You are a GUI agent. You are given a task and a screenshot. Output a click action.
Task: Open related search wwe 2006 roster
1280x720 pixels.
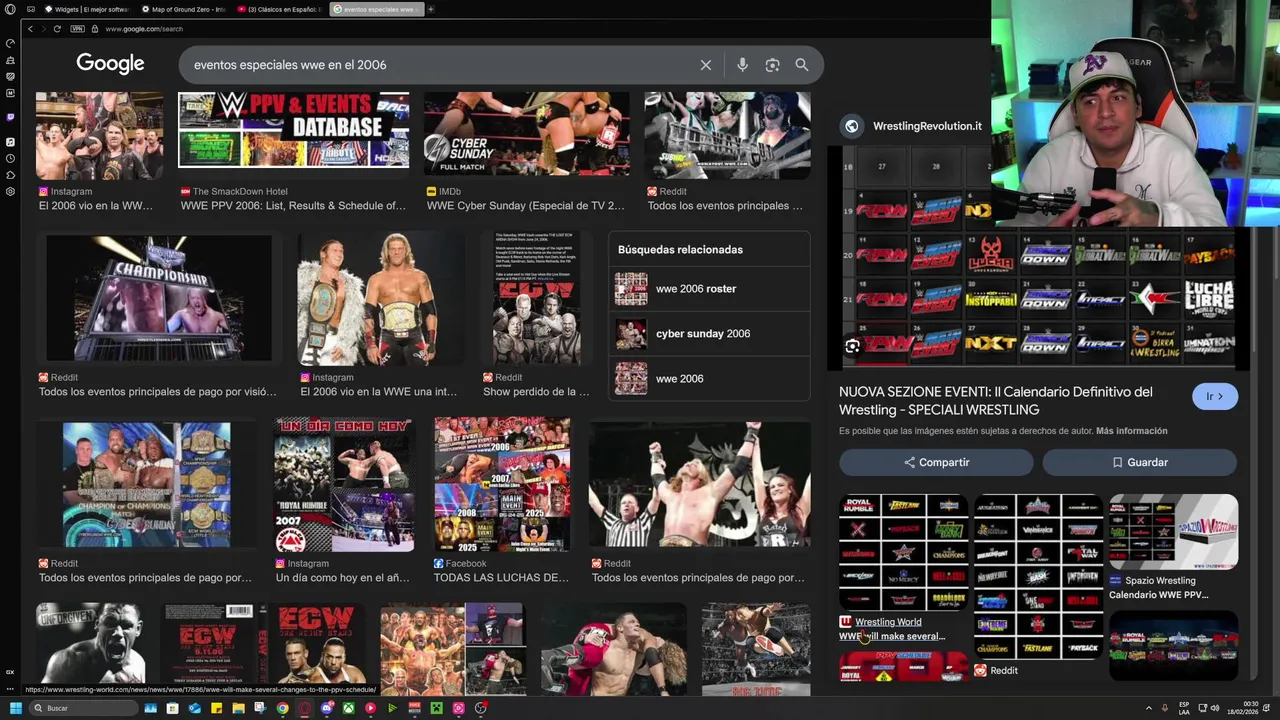tap(708, 289)
